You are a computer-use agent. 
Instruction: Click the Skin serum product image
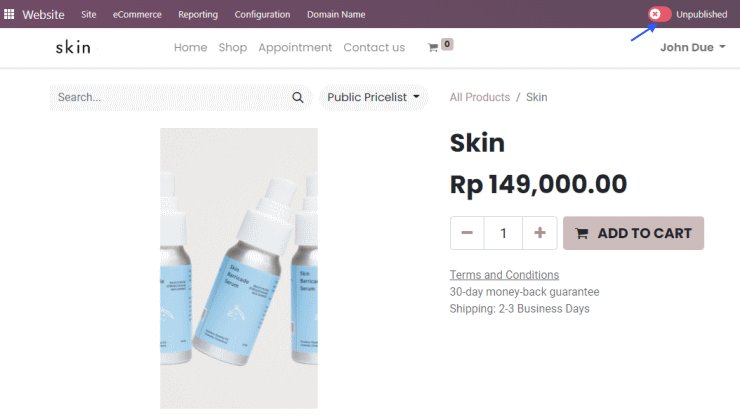pyautogui.click(x=239, y=268)
